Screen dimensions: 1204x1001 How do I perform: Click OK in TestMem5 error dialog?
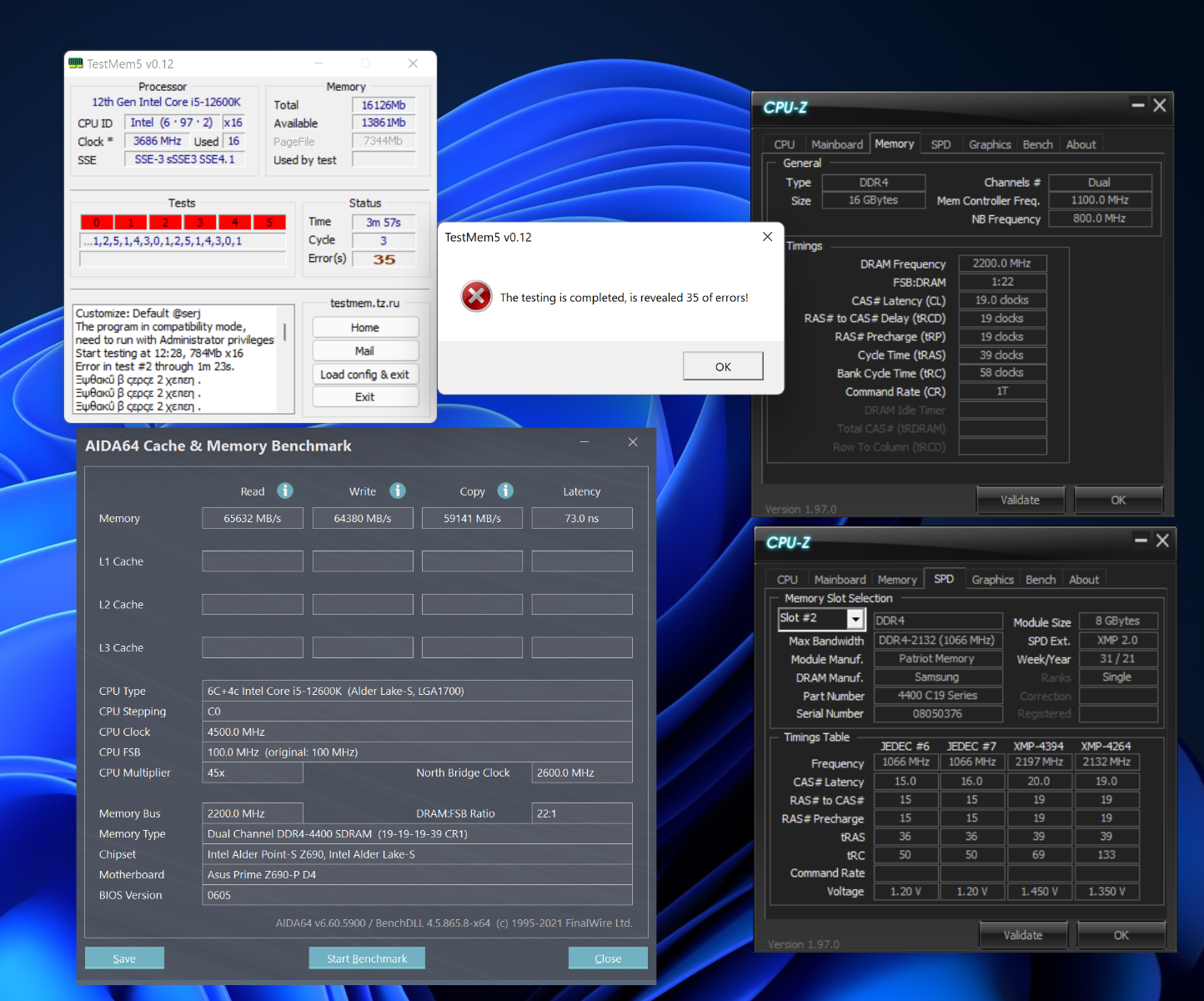pos(723,366)
